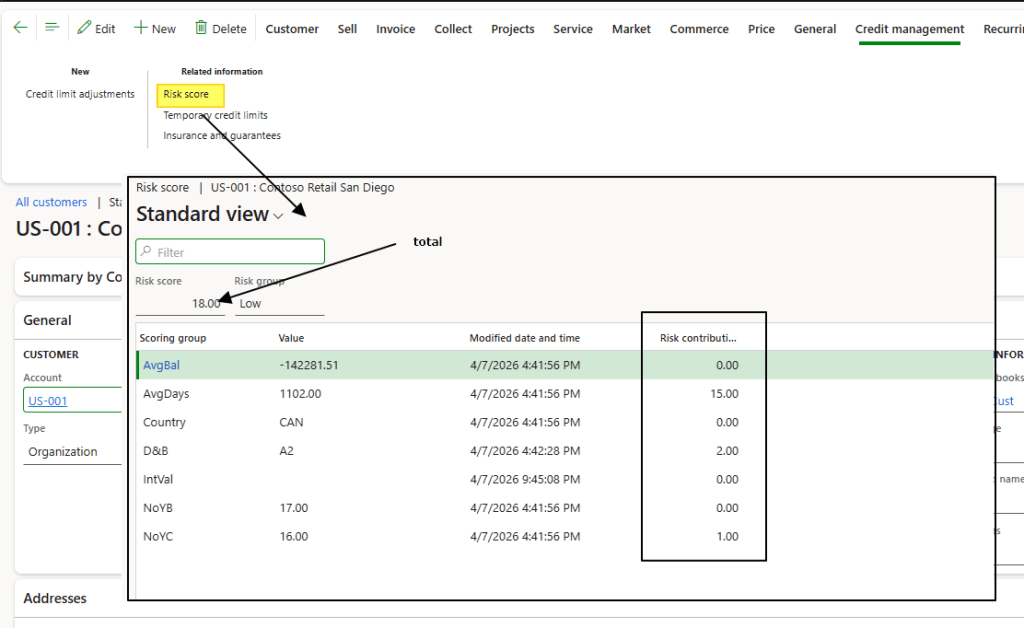Image resolution: width=1024 pixels, height=628 pixels.
Task: Click the Edit pencil button
Action: (x=96, y=29)
